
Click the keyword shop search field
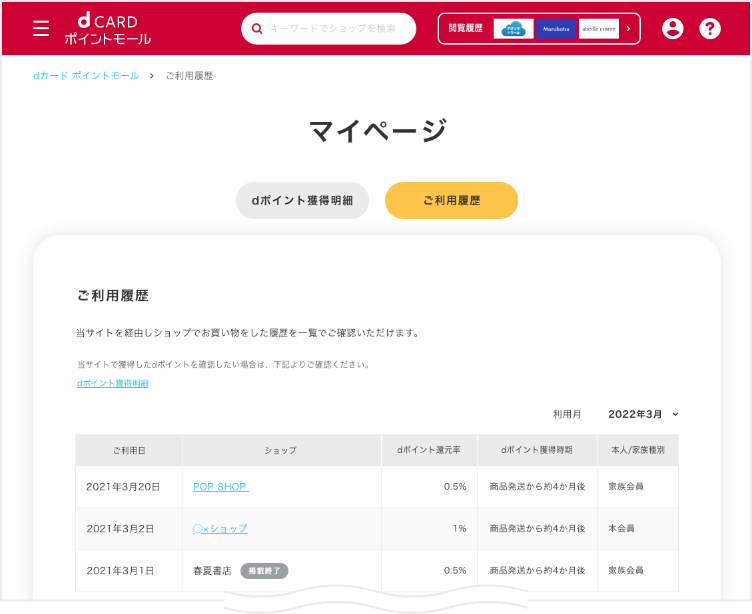(x=335, y=29)
